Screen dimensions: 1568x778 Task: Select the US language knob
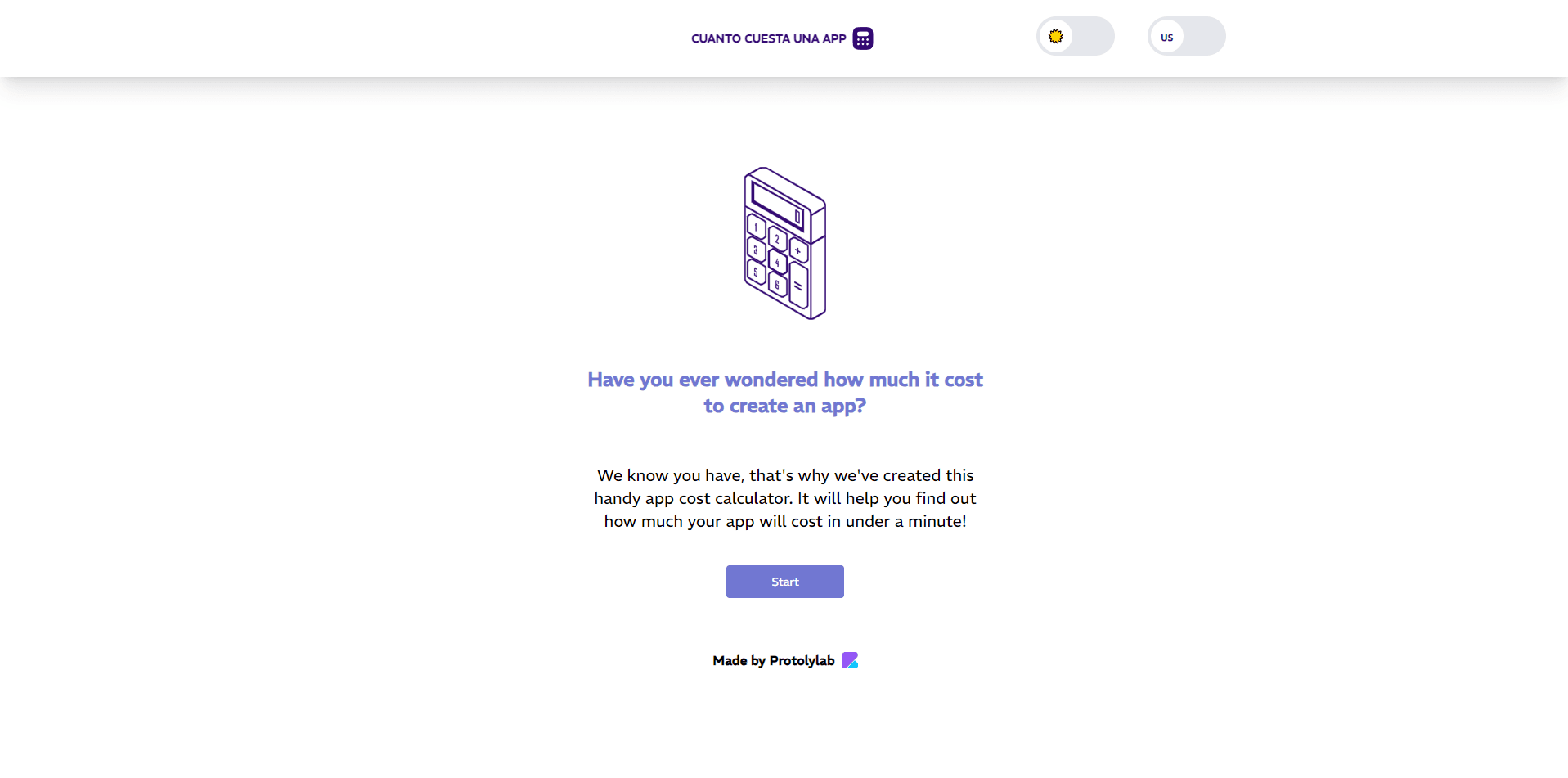point(1166,37)
